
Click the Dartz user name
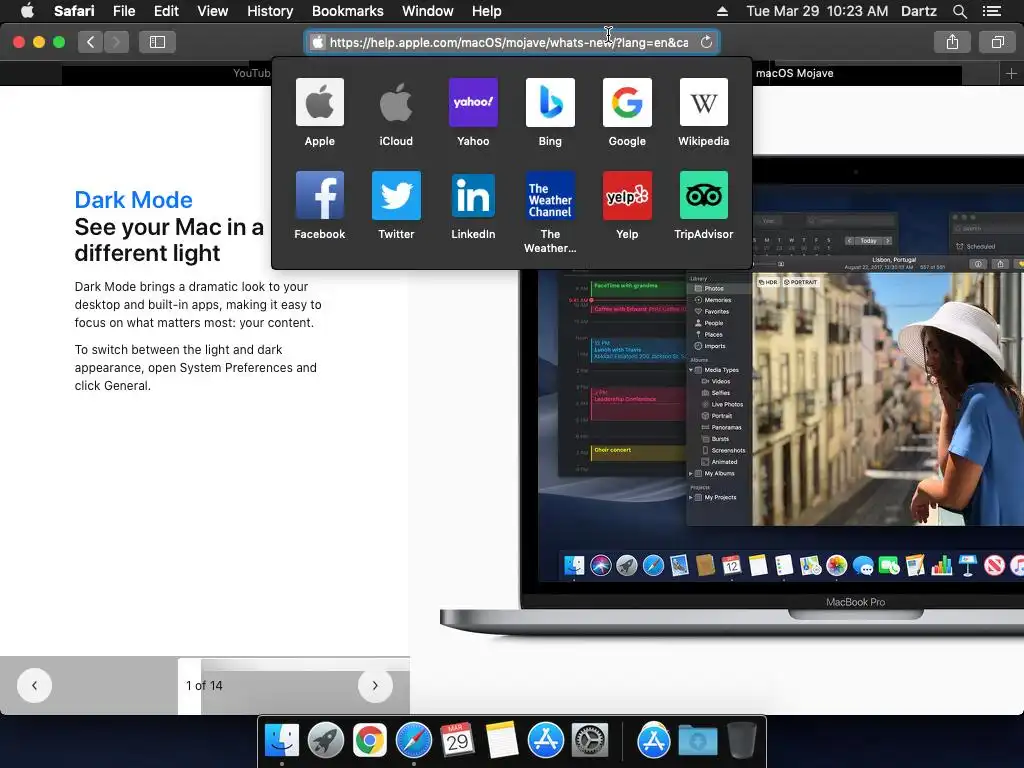[918, 11]
